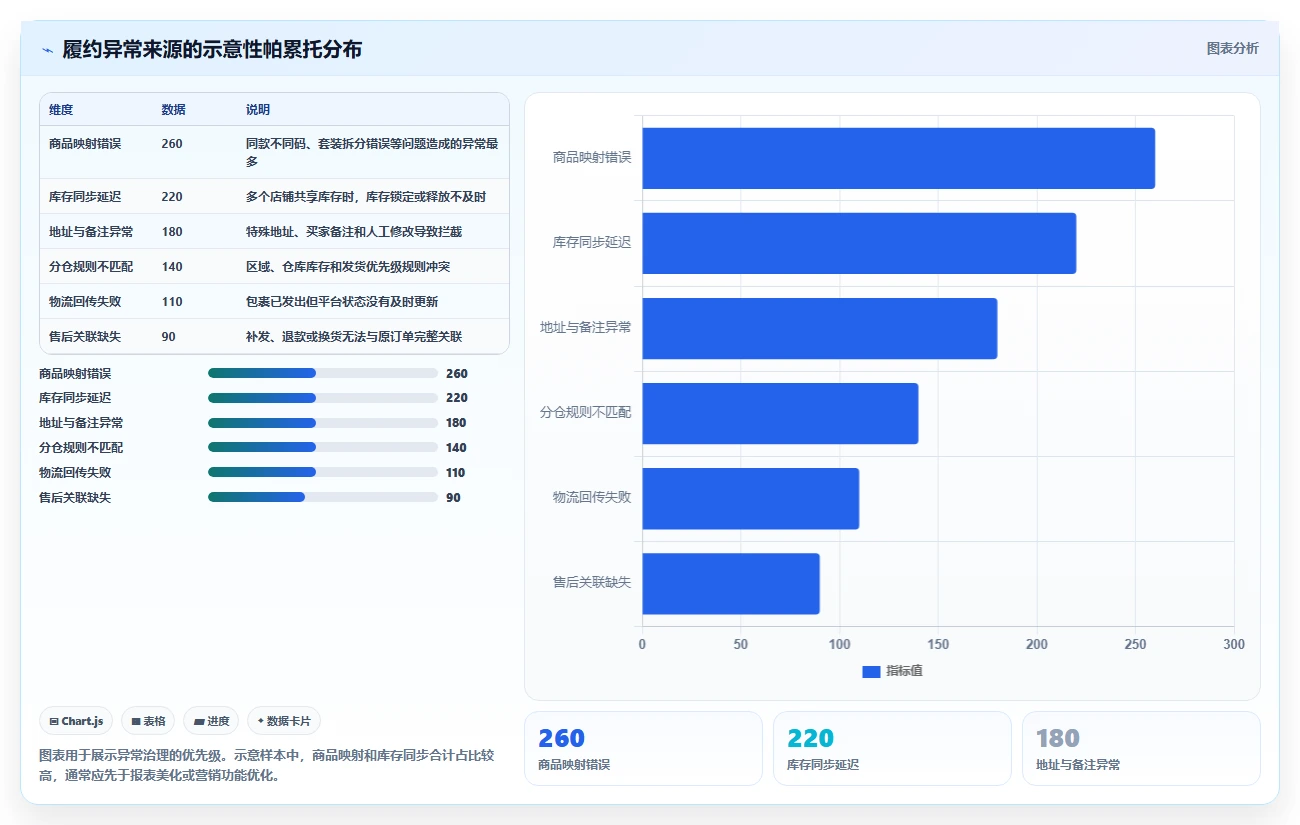1300x825 pixels.
Task: Open the 220 库存同步延迟 data card
Action: click(892, 748)
